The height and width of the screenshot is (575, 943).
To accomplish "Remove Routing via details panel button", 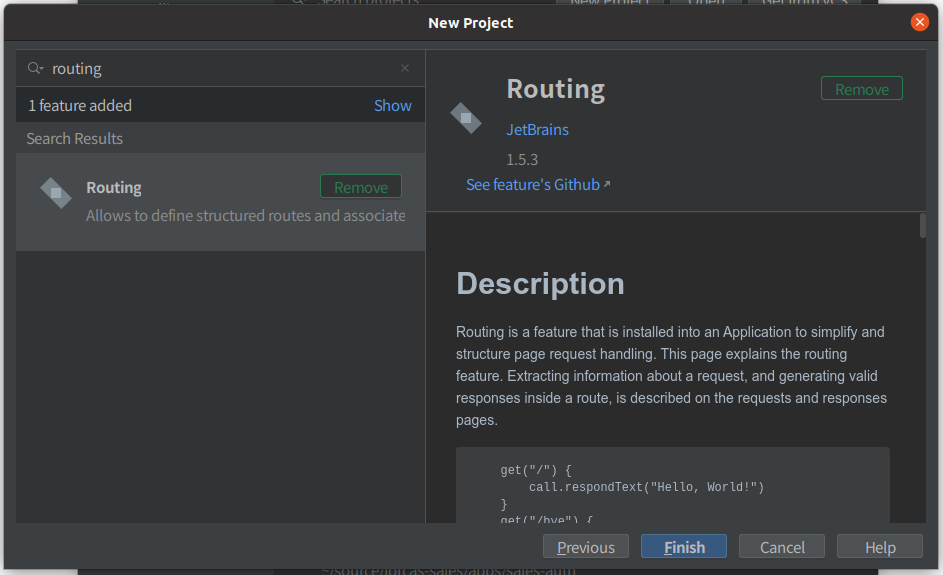I will click(x=862, y=88).
